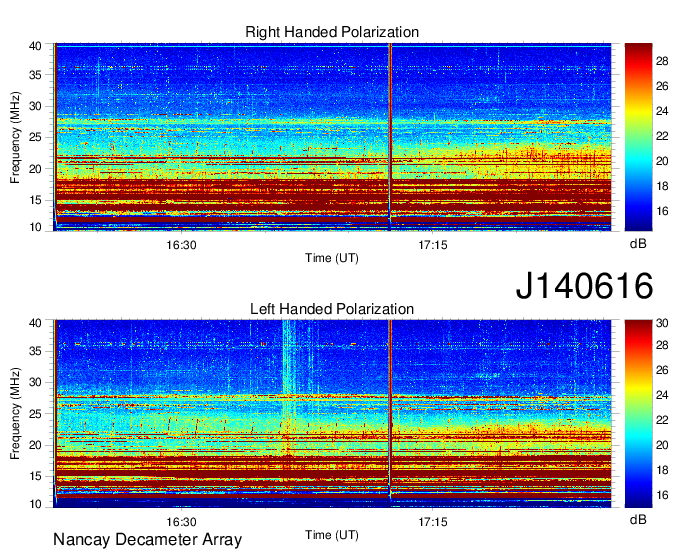Click the upper colorbar's 'dB' unit label
The width and height of the screenshot is (680, 552).
pyautogui.click(x=638, y=244)
